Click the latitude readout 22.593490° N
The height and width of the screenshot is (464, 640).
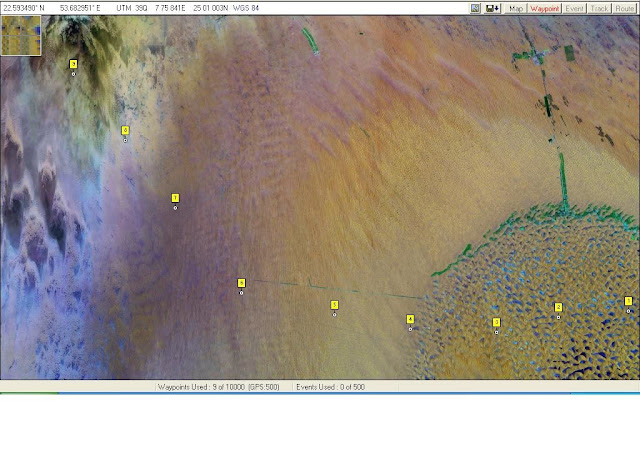coord(24,8)
